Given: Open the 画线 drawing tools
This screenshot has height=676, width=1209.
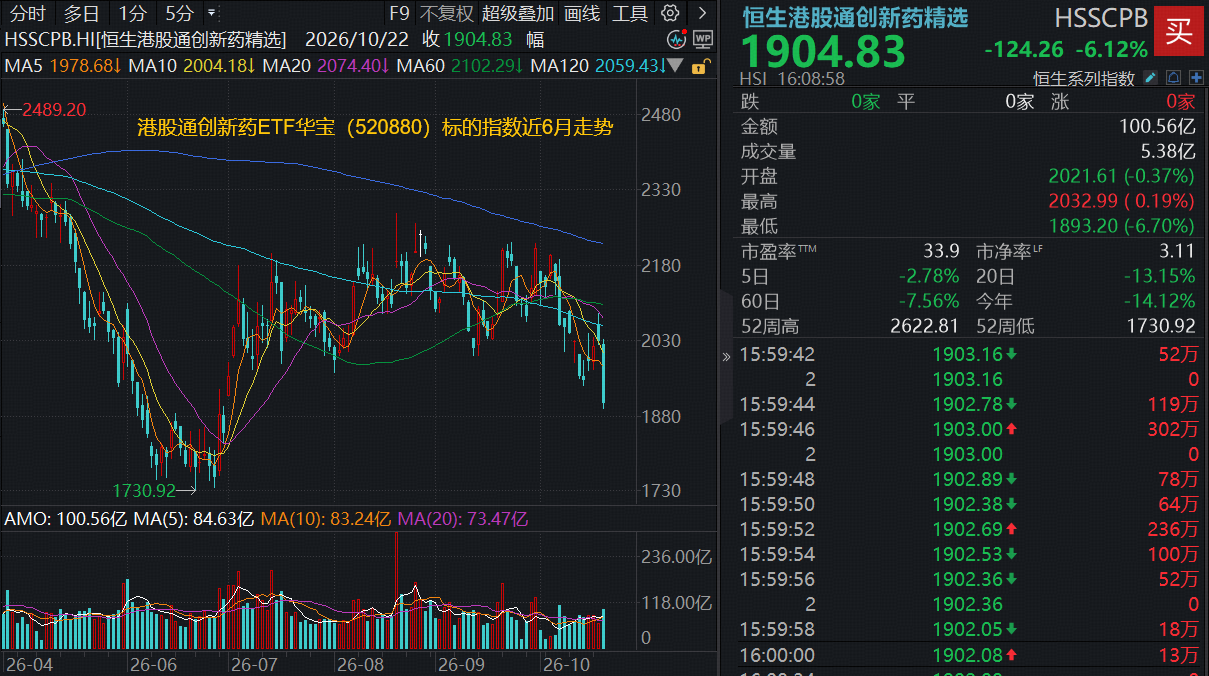Looking at the screenshot, I should click(582, 13).
